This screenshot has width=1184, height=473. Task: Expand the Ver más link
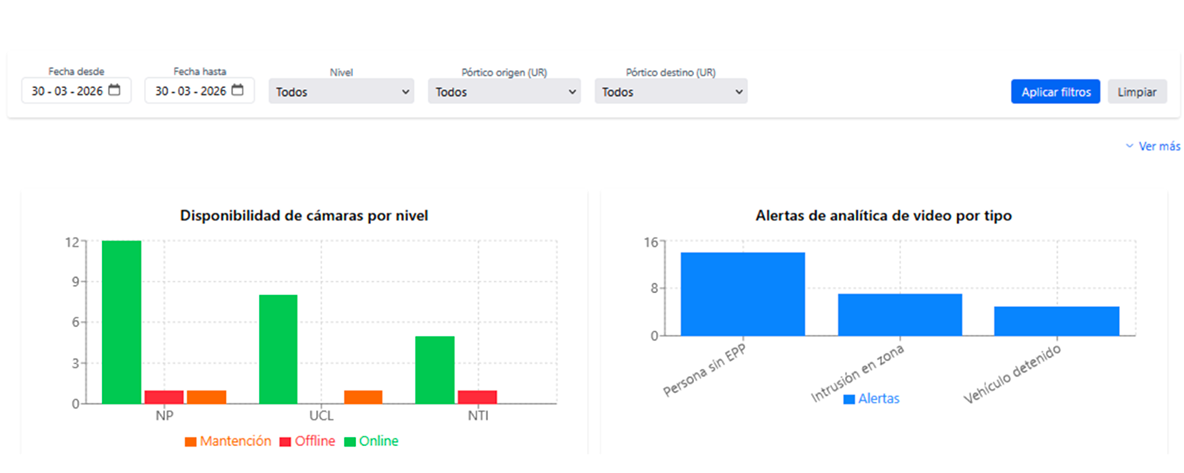point(1152,146)
